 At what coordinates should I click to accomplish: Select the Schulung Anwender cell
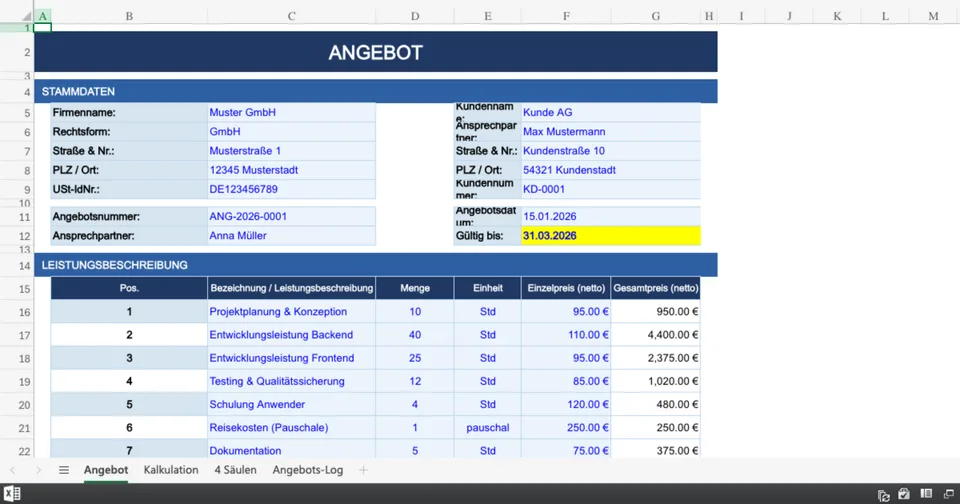point(291,405)
